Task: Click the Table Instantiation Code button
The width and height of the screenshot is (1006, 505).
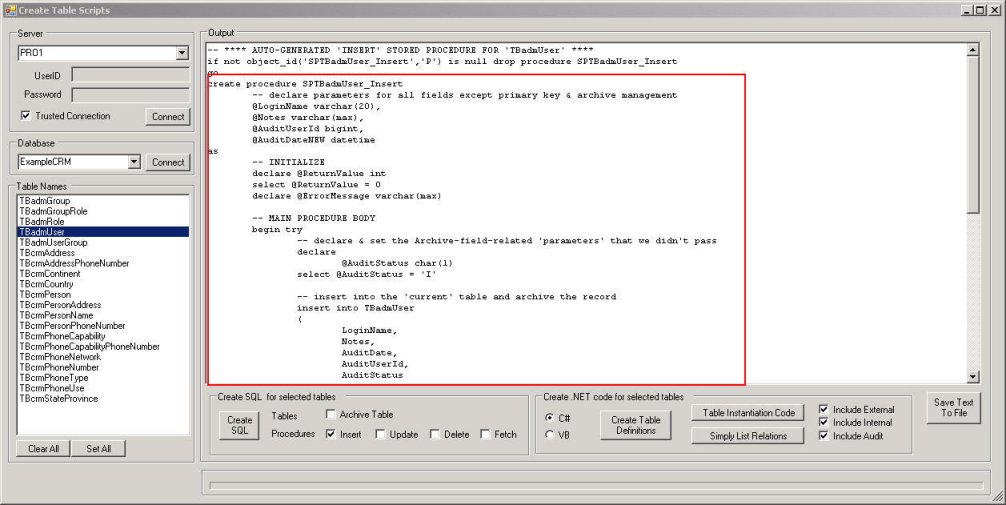Action: 749,413
